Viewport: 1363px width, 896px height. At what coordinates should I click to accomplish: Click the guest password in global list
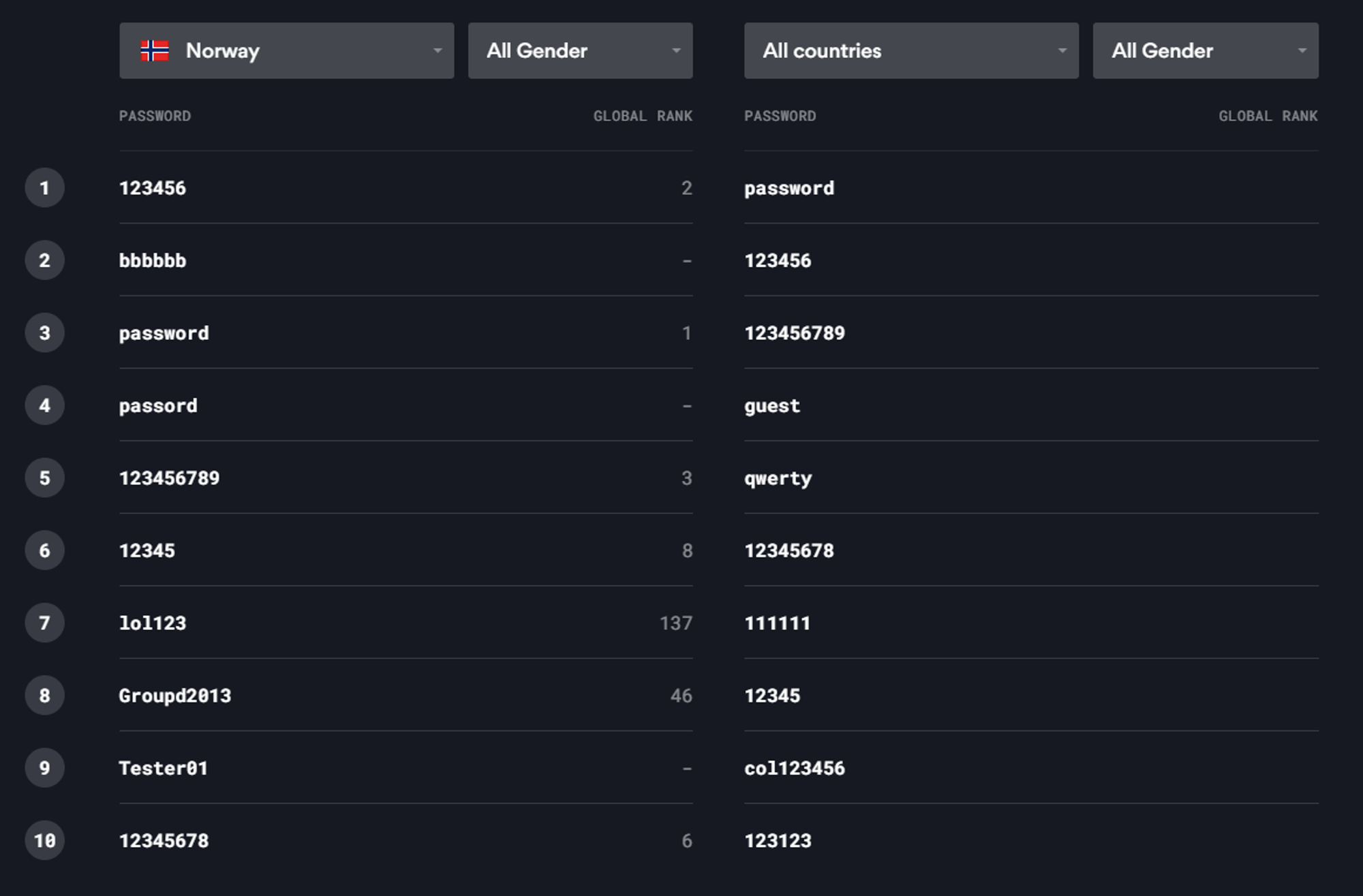pyautogui.click(x=772, y=406)
